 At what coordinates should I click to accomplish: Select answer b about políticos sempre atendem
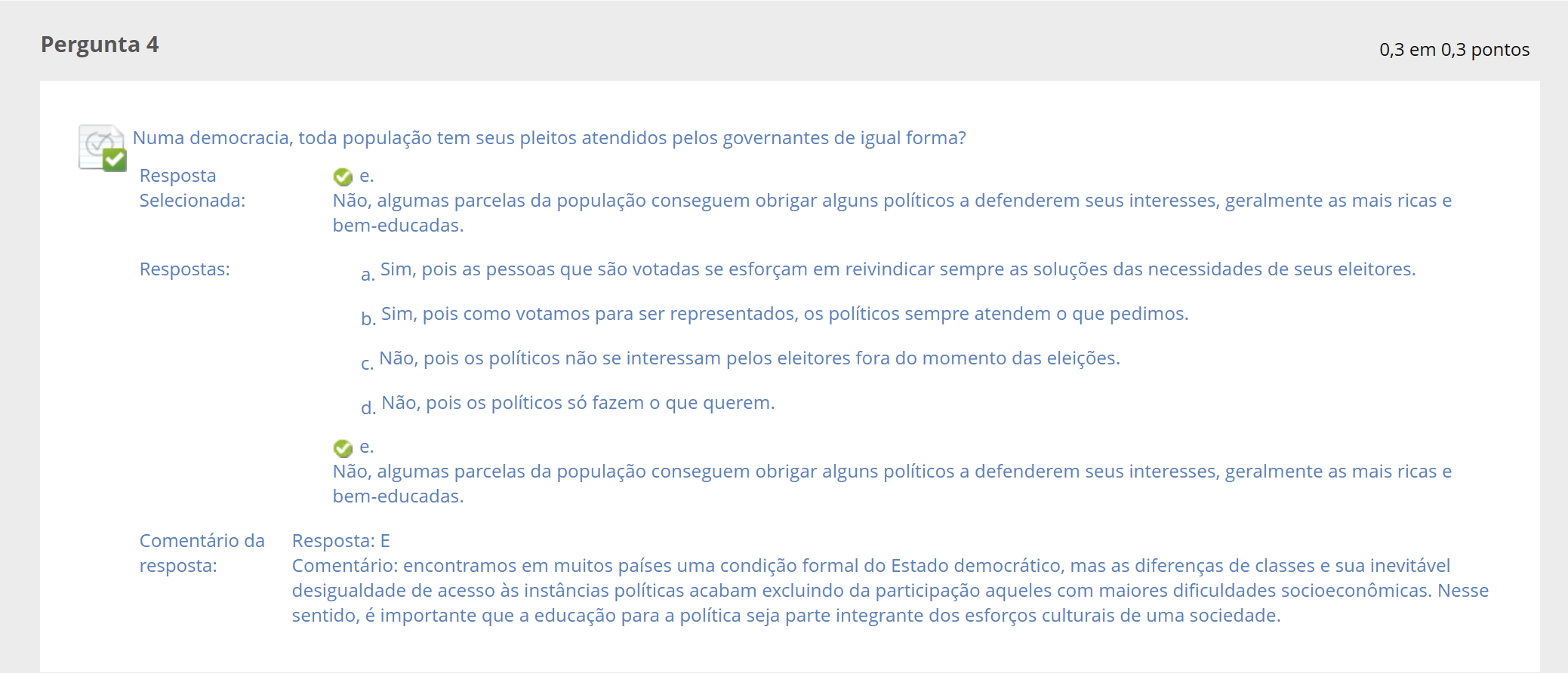tap(784, 314)
